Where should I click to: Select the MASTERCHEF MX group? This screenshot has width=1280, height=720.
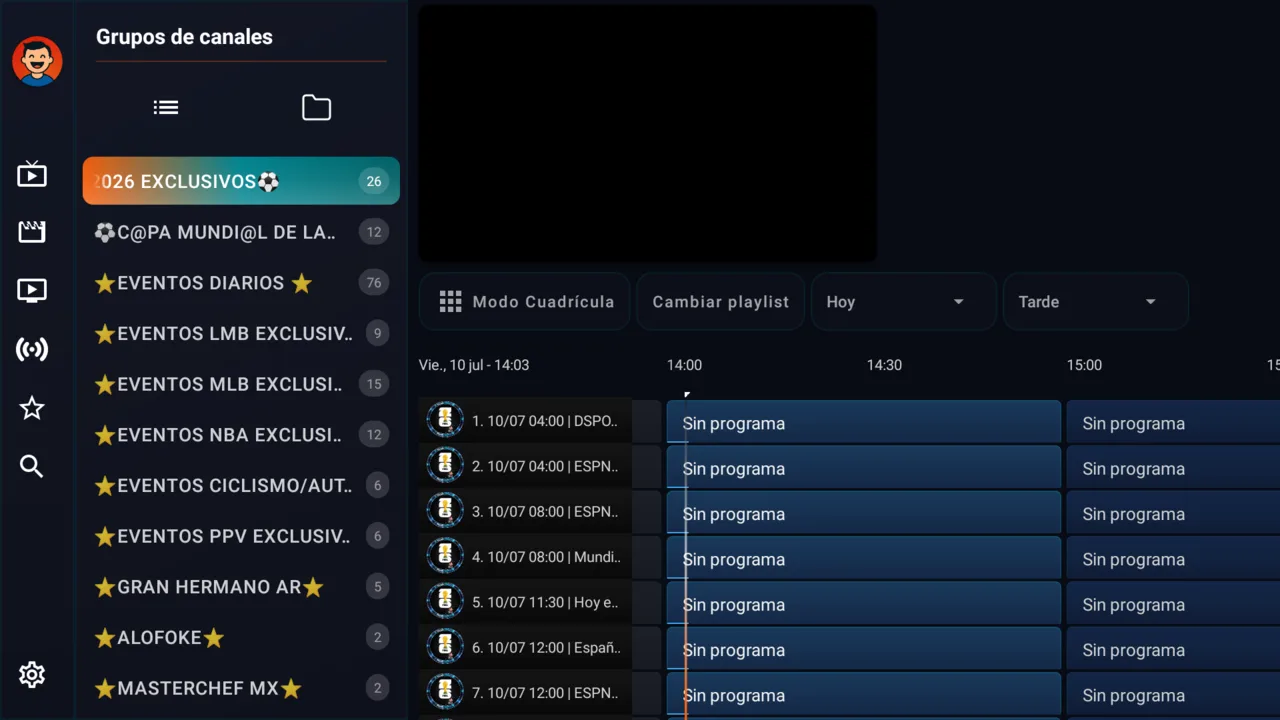point(241,688)
